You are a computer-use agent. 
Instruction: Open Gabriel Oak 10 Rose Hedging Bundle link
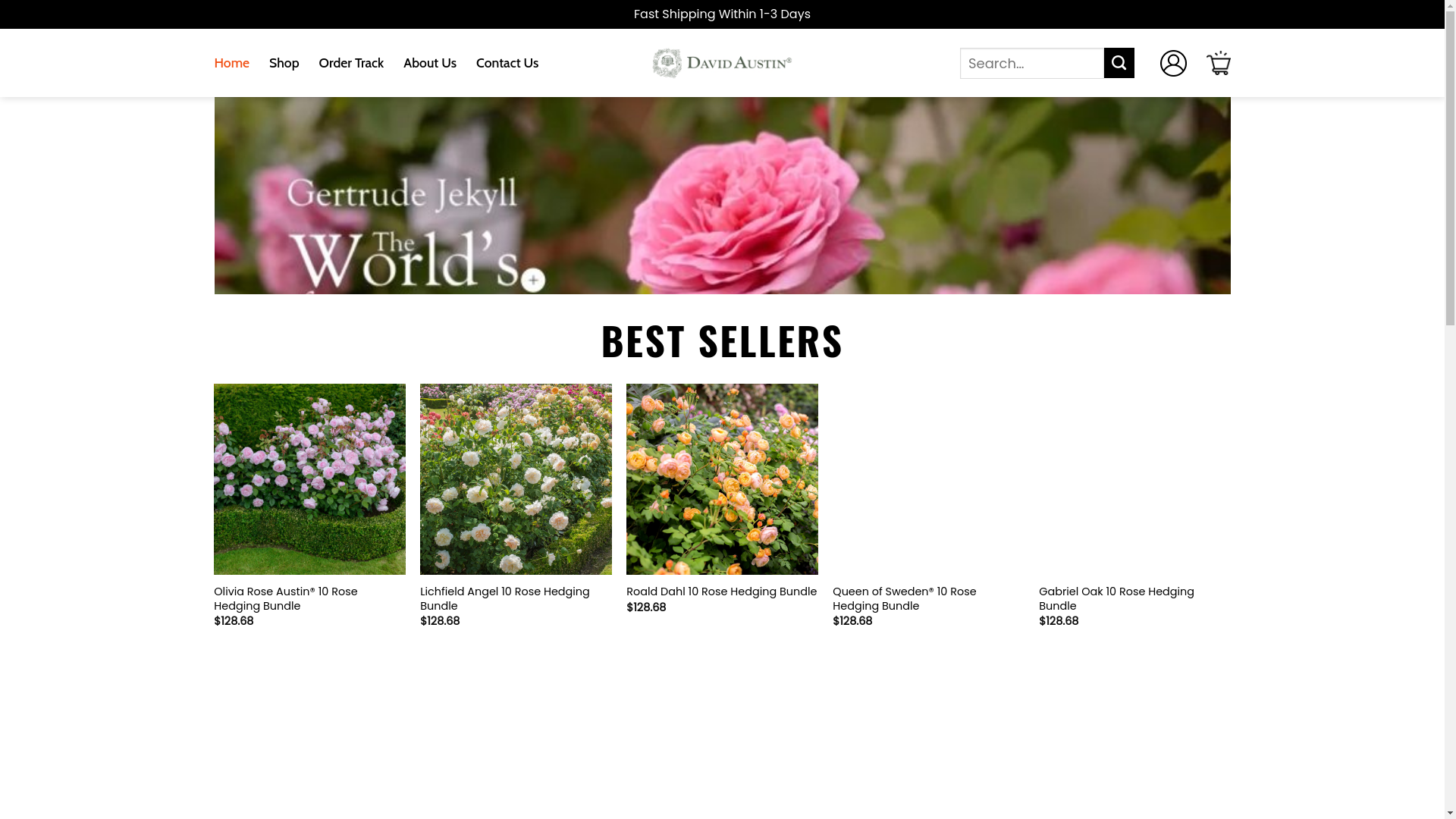pos(1116,598)
